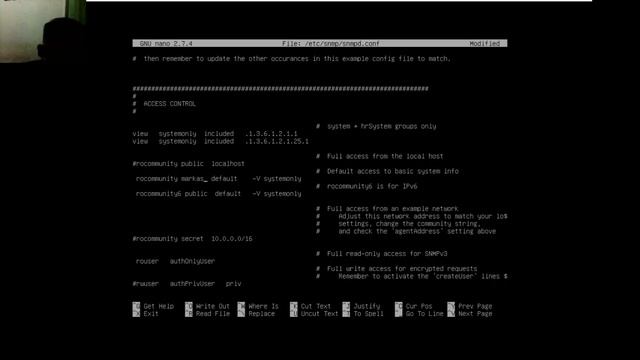Click the Get Help shortcut in nano footer
This screenshot has height=360, width=640.
pos(153,306)
